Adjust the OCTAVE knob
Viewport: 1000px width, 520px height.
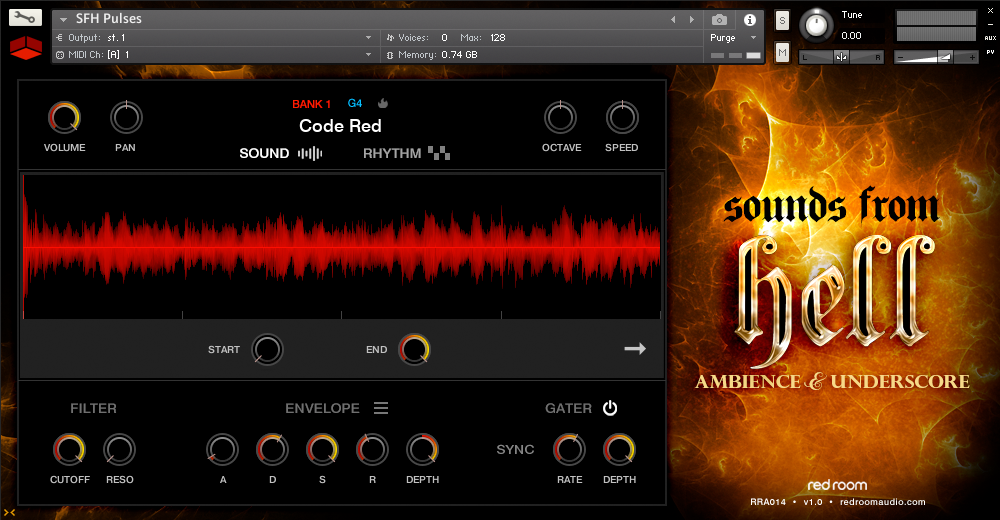pos(560,117)
